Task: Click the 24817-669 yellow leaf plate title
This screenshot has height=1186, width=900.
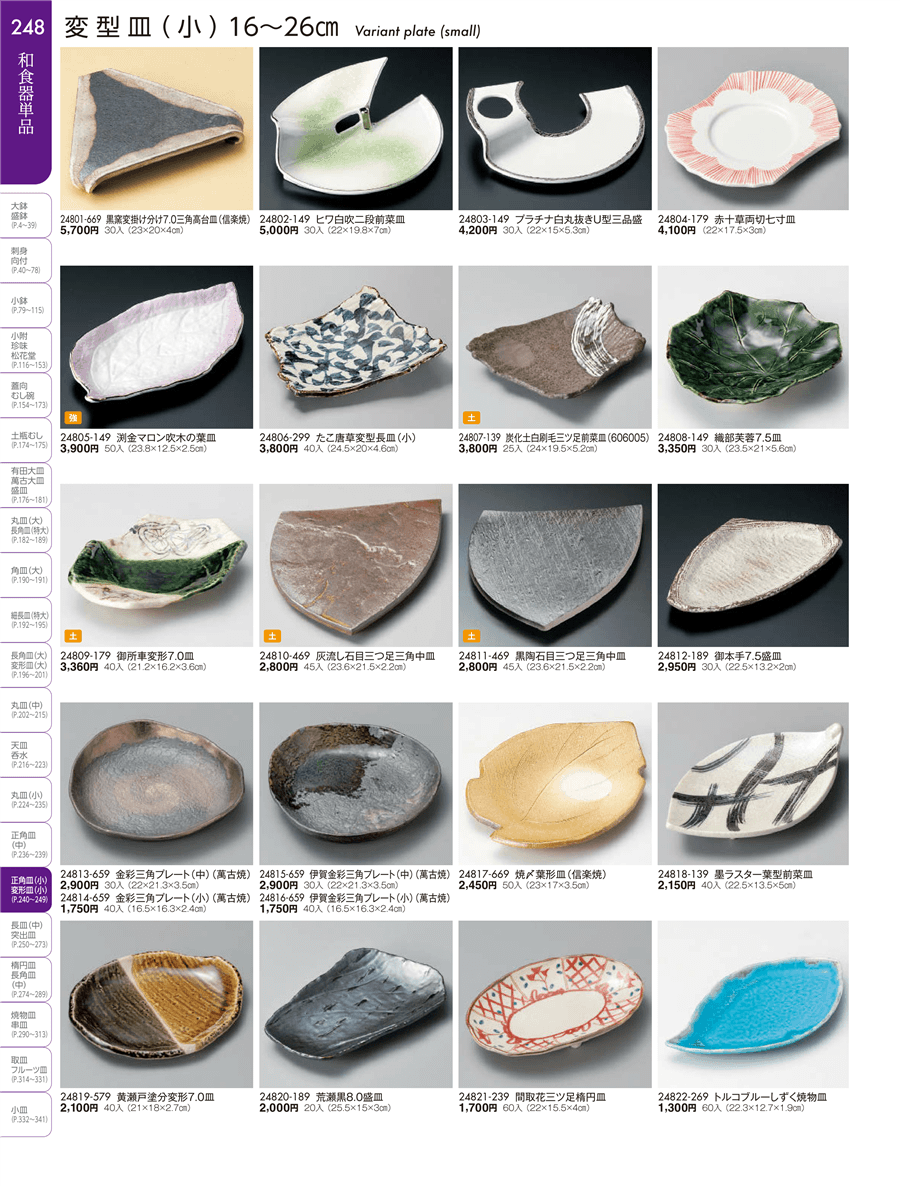Action: (532, 874)
